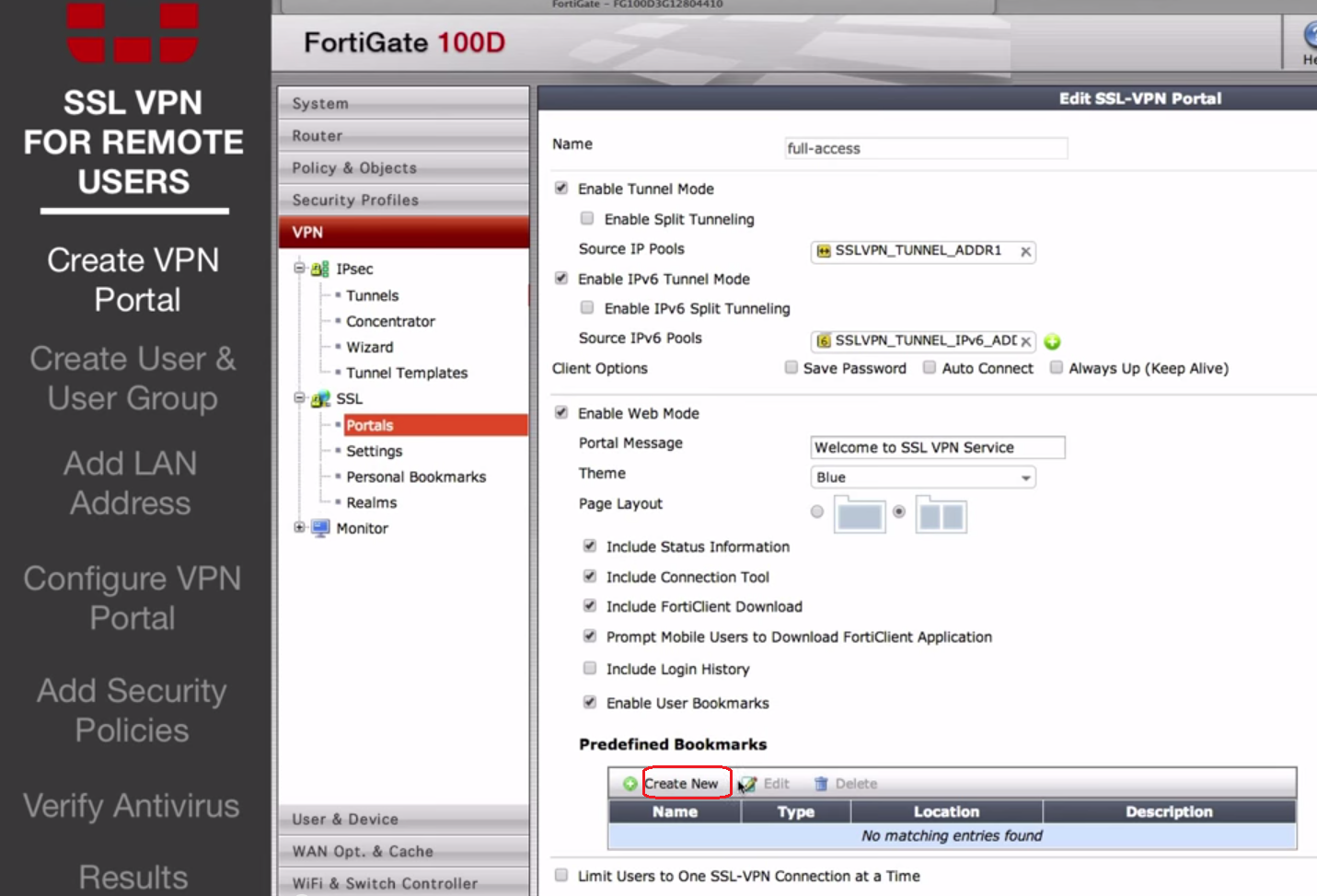1317x896 pixels.
Task: Select Monitor in the VPN tree
Action: [363, 528]
